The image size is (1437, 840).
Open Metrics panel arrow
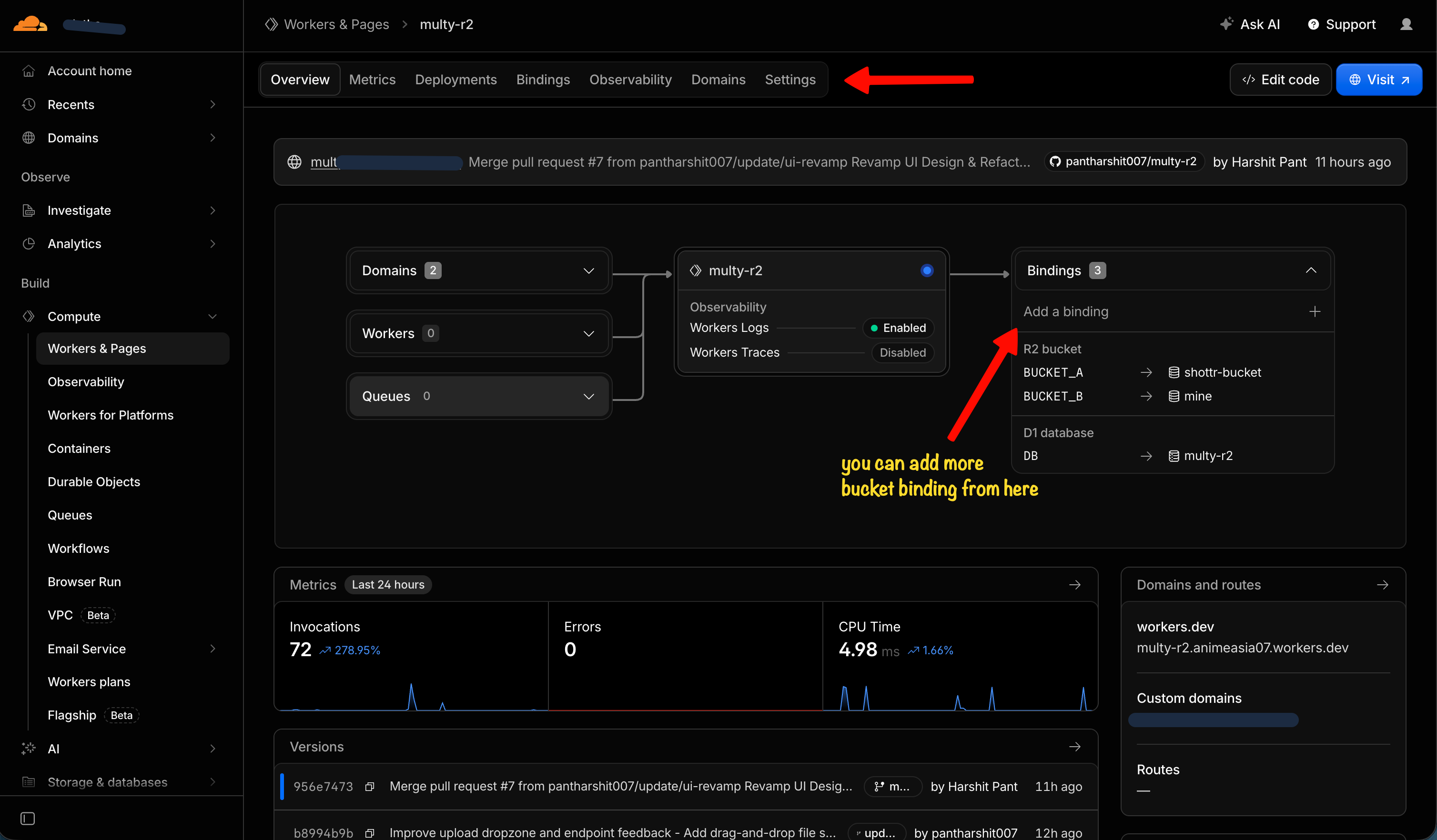coord(1074,585)
